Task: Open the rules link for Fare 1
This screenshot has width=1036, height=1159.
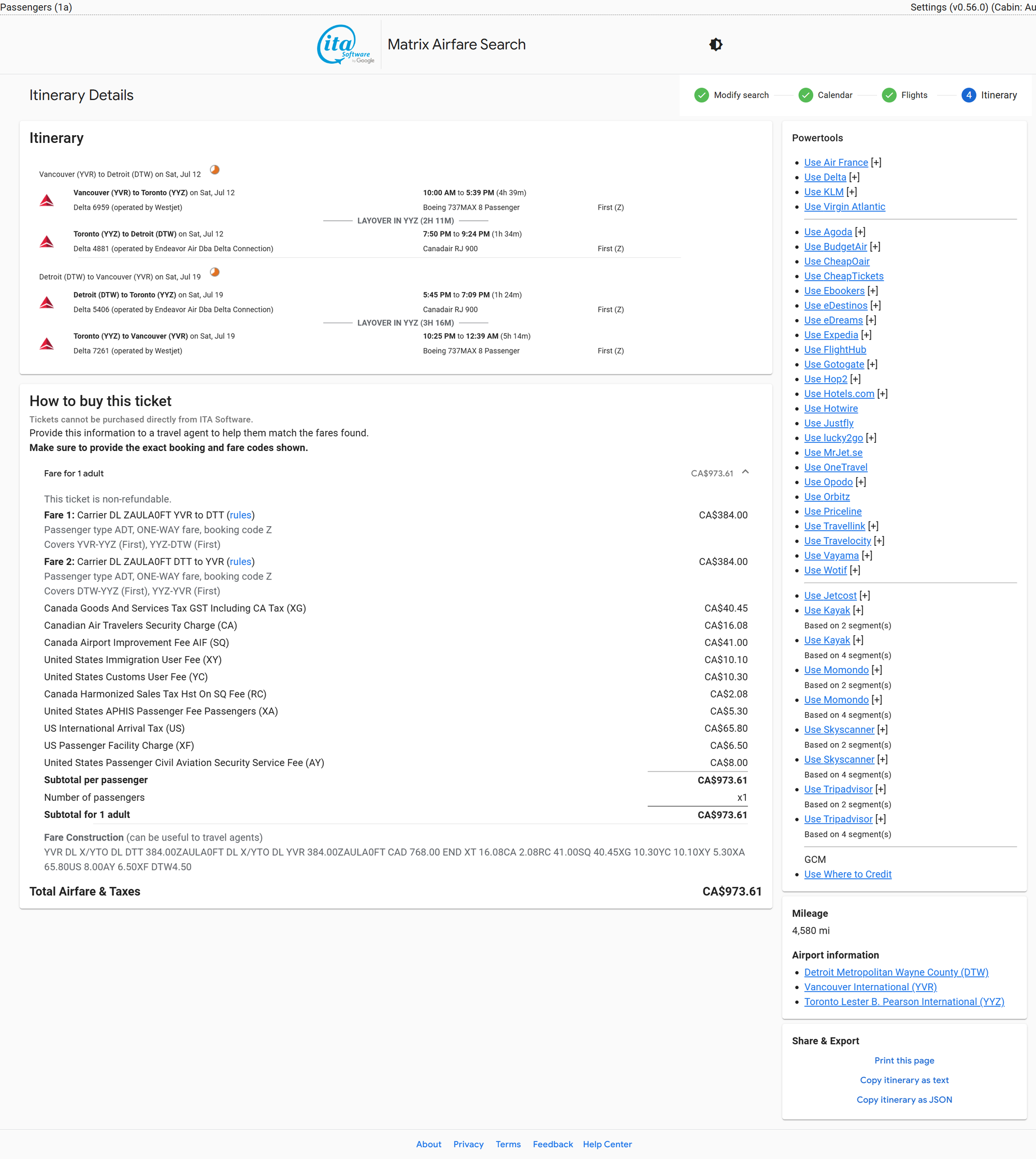Action: (240, 515)
